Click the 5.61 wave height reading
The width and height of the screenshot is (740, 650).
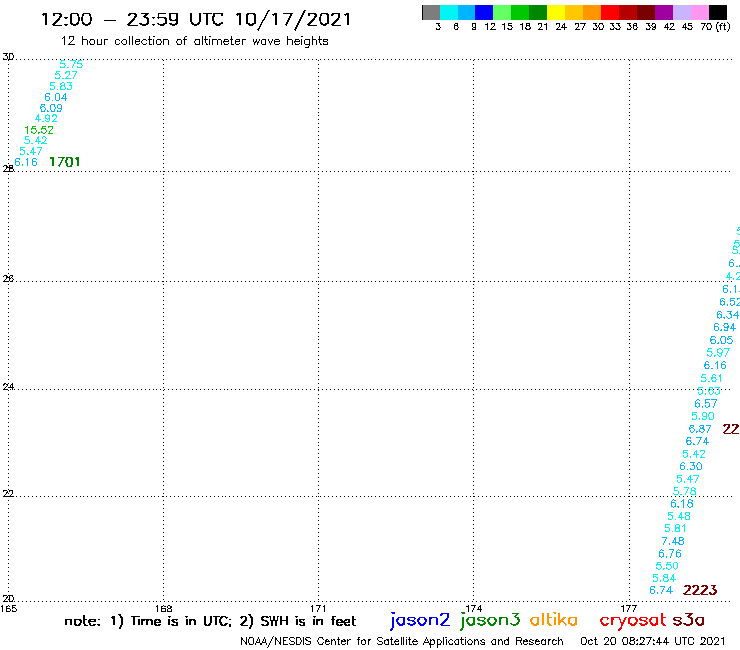711,378
